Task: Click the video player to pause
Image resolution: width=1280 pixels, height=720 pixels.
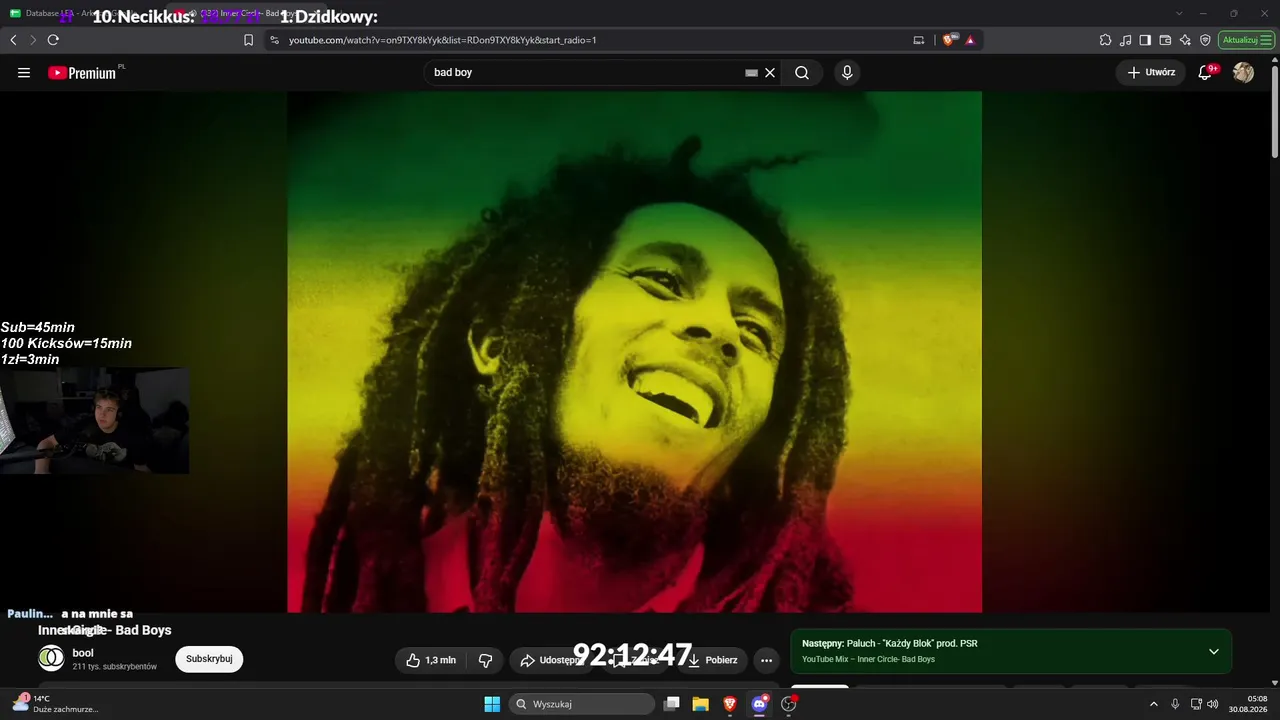Action: (634, 351)
